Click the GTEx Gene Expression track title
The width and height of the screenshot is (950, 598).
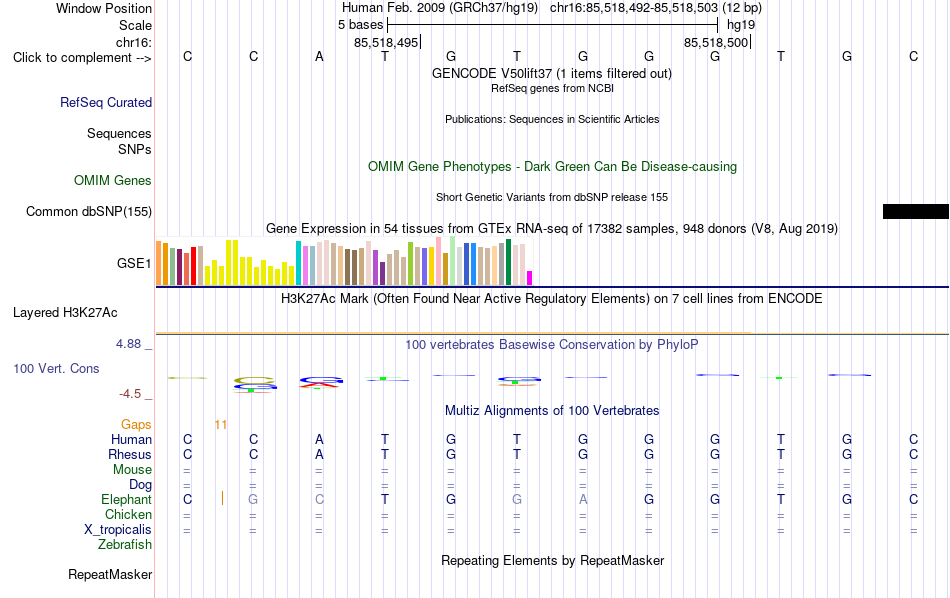(x=552, y=228)
